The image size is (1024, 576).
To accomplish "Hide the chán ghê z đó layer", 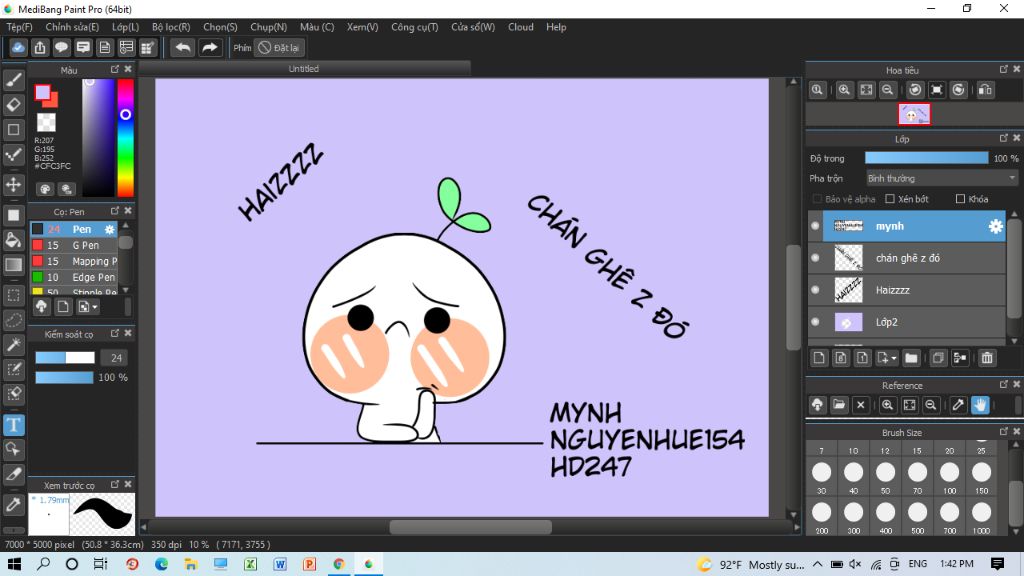I will click(815, 258).
